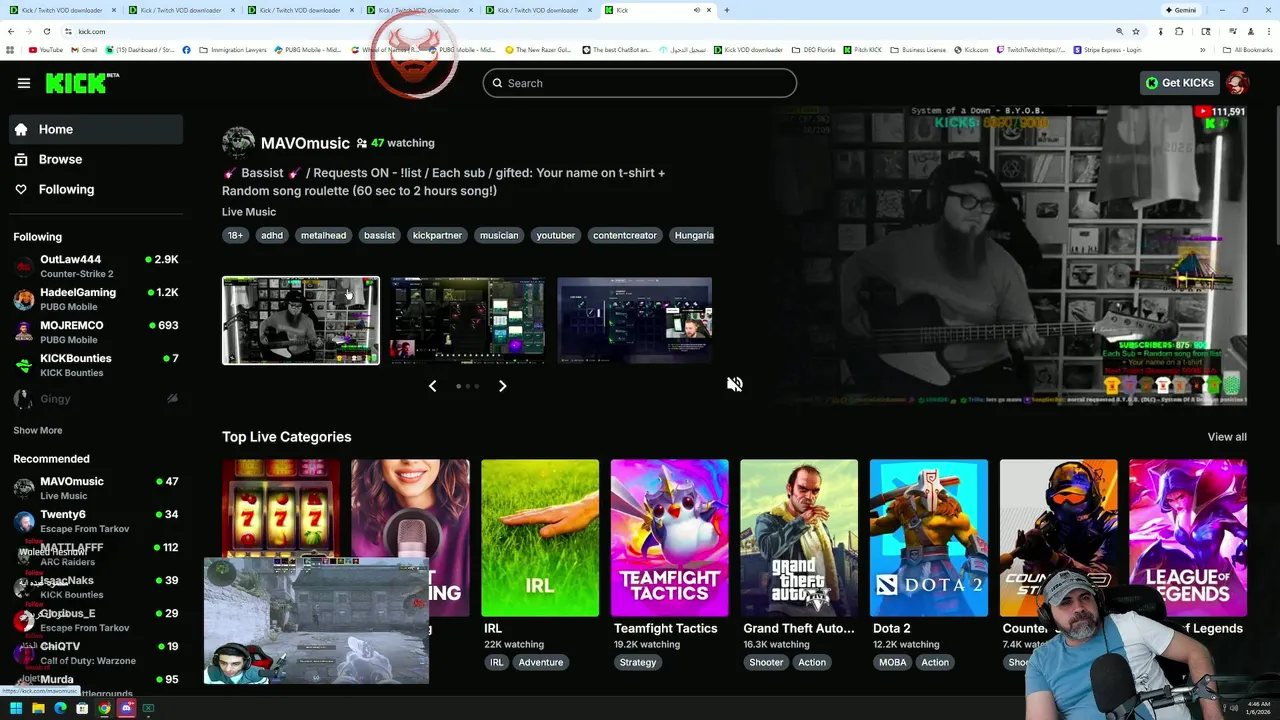The height and width of the screenshot is (720, 1280).
Task: Click the MOBA tag under Dota 2
Action: [892, 662]
